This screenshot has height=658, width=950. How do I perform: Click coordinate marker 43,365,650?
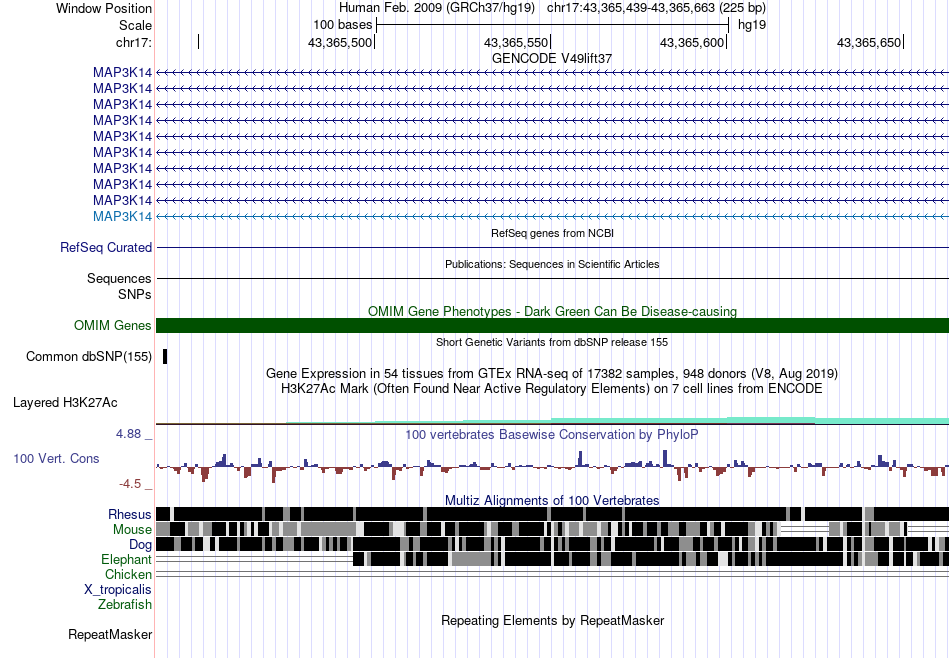(x=869, y=42)
